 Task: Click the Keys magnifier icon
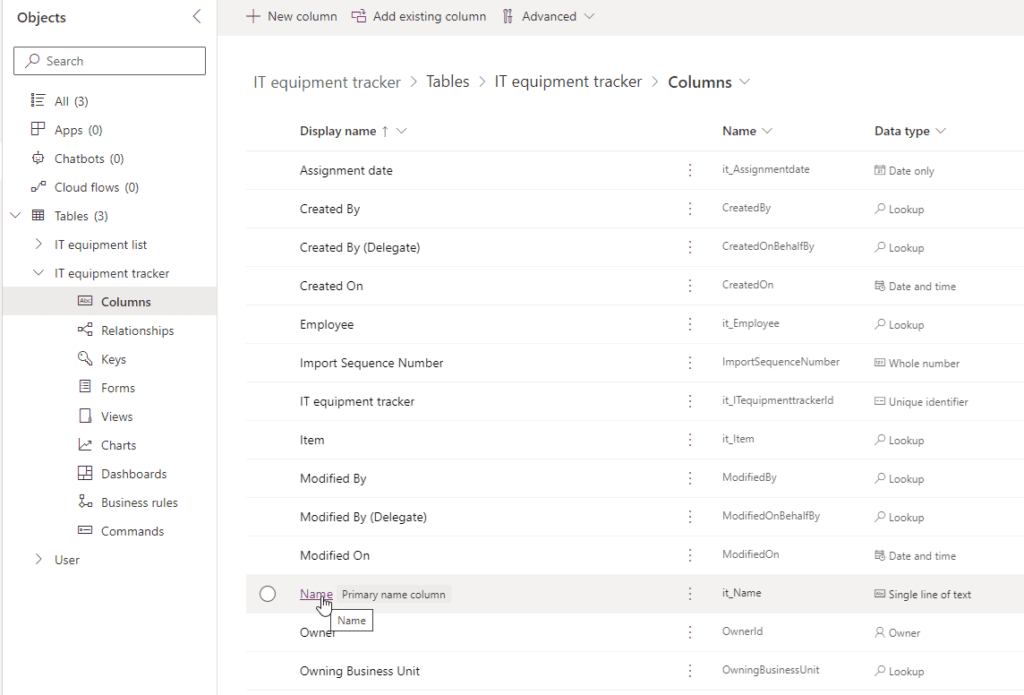[x=85, y=359]
